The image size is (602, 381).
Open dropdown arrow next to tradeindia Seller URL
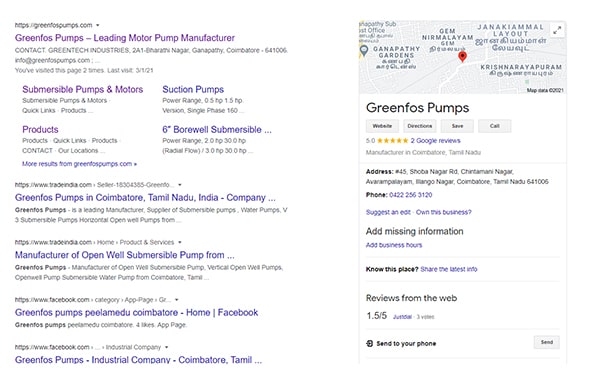point(180,185)
